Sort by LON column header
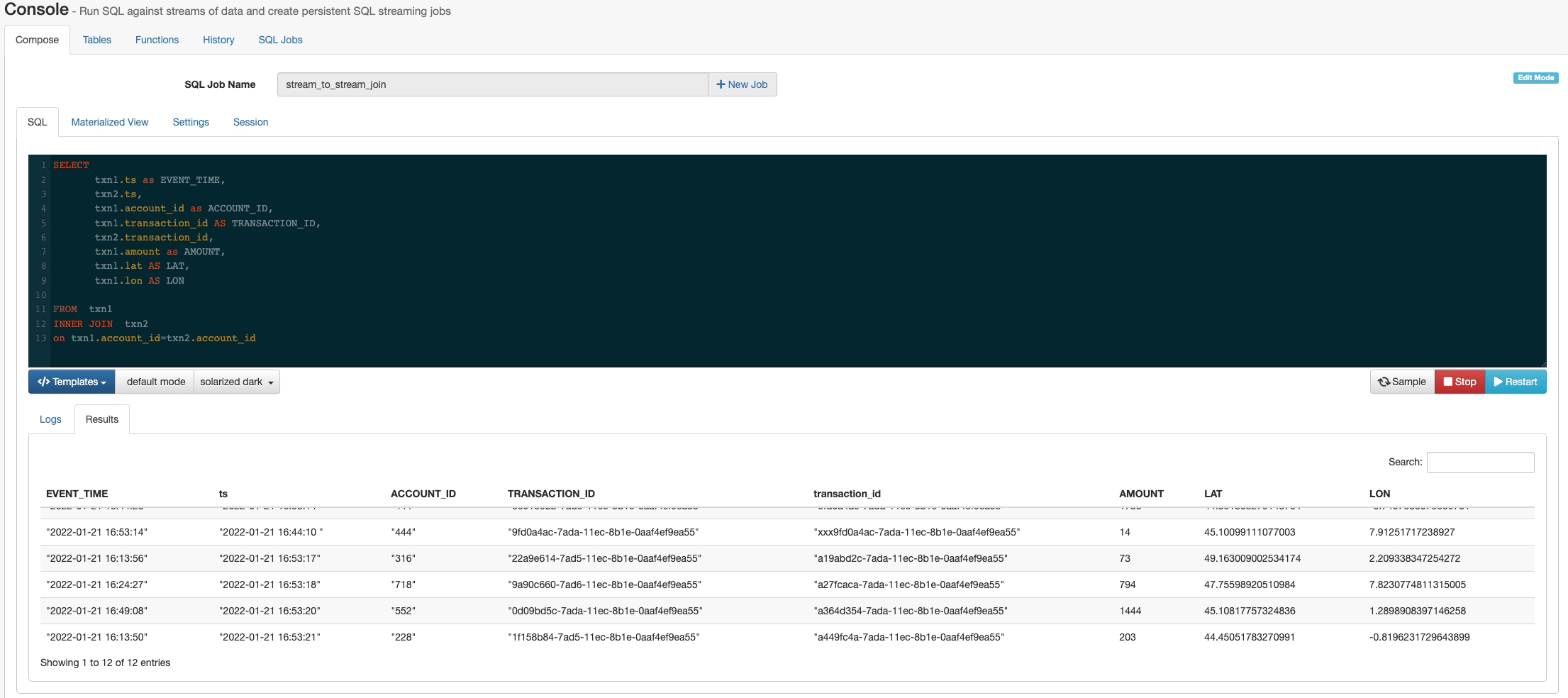 1379,494
